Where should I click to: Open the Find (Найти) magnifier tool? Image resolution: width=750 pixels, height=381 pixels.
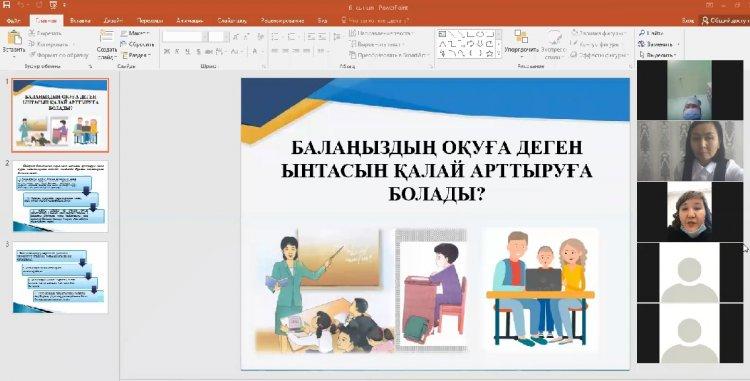point(642,33)
